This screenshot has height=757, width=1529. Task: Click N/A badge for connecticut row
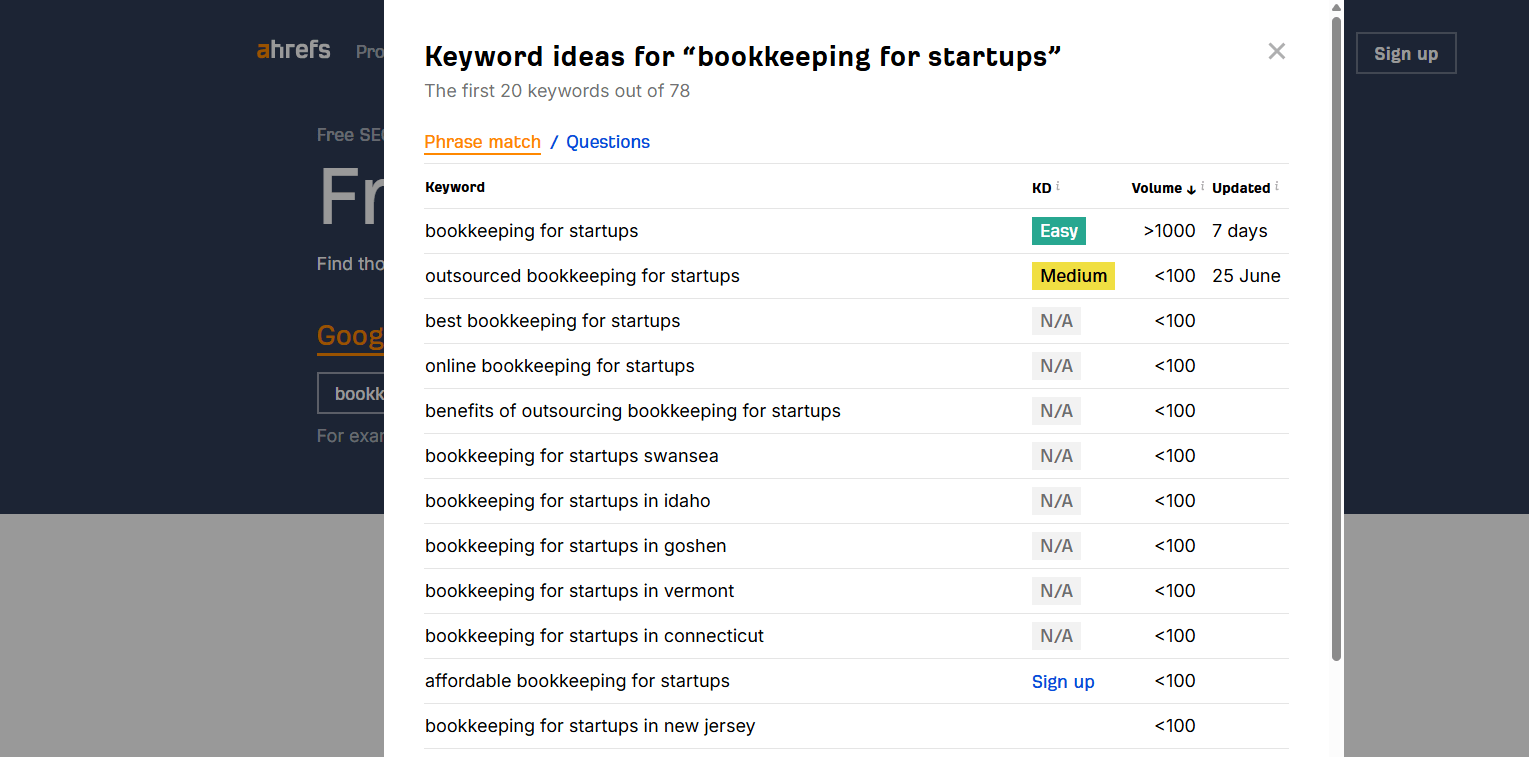[1056, 636]
